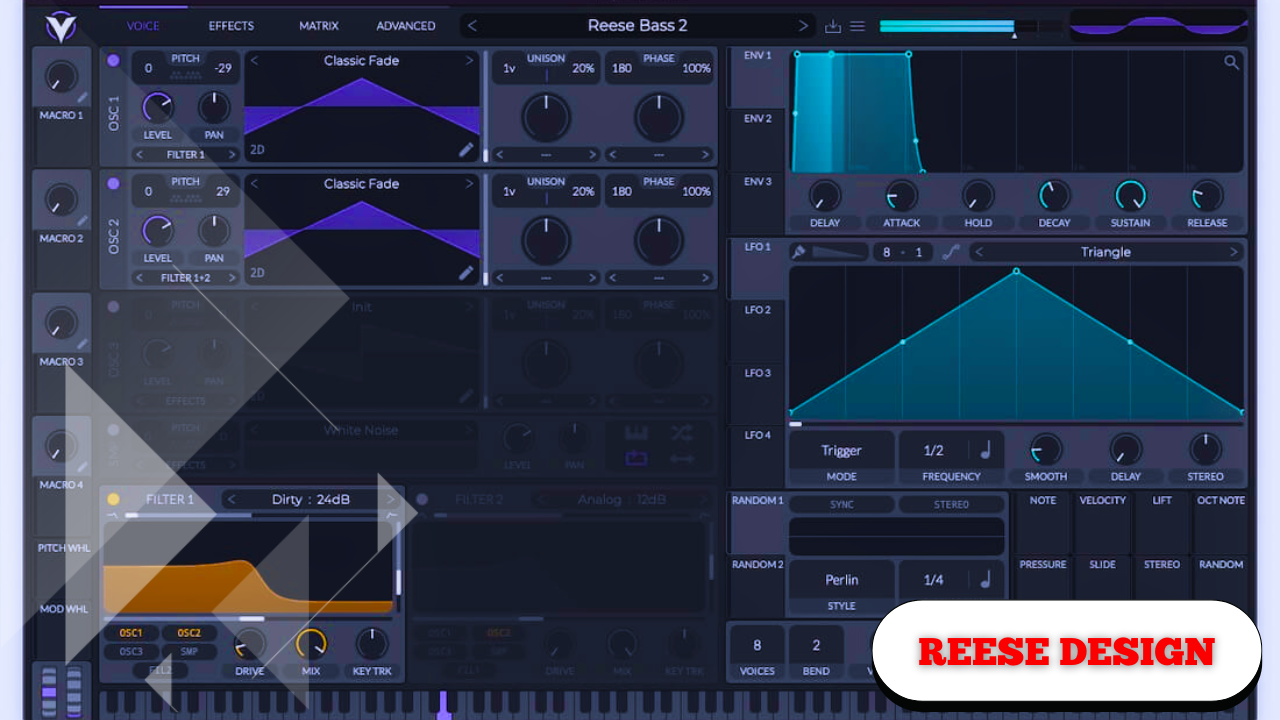Screen dimensions: 1280x720
Task: Click the VOICES count field
Action: (x=757, y=646)
